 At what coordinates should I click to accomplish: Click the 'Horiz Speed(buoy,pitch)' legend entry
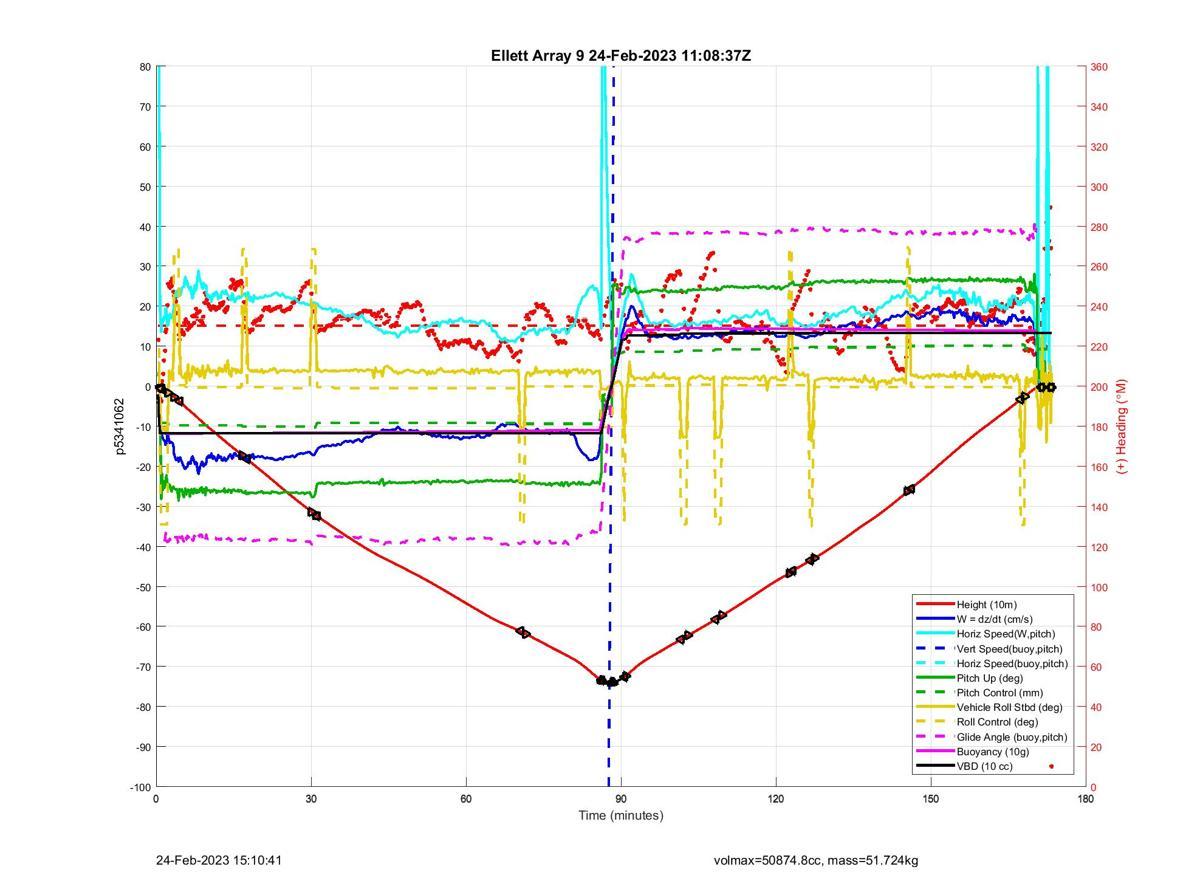(1012, 663)
